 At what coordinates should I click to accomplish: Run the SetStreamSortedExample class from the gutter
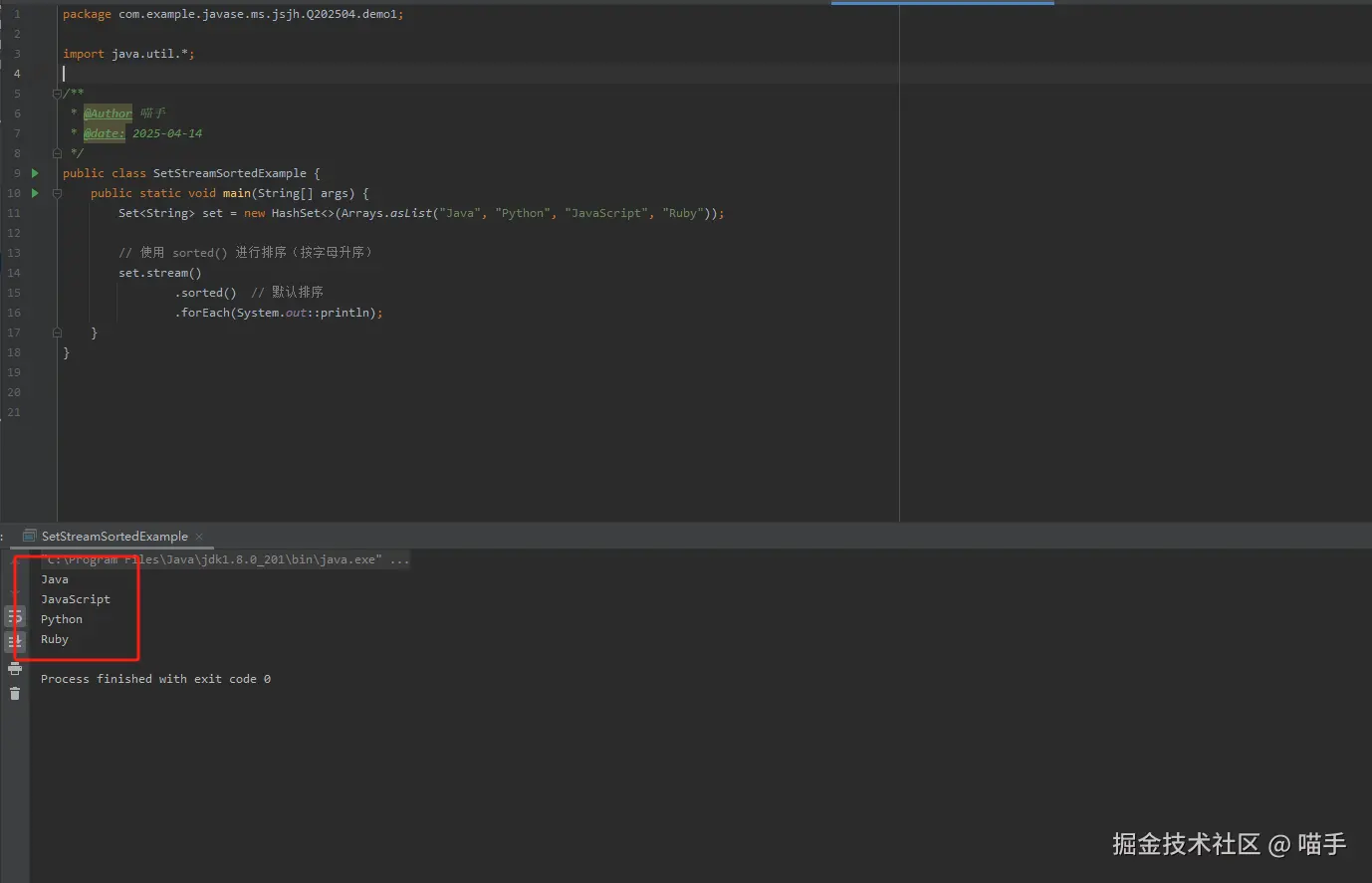point(35,173)
